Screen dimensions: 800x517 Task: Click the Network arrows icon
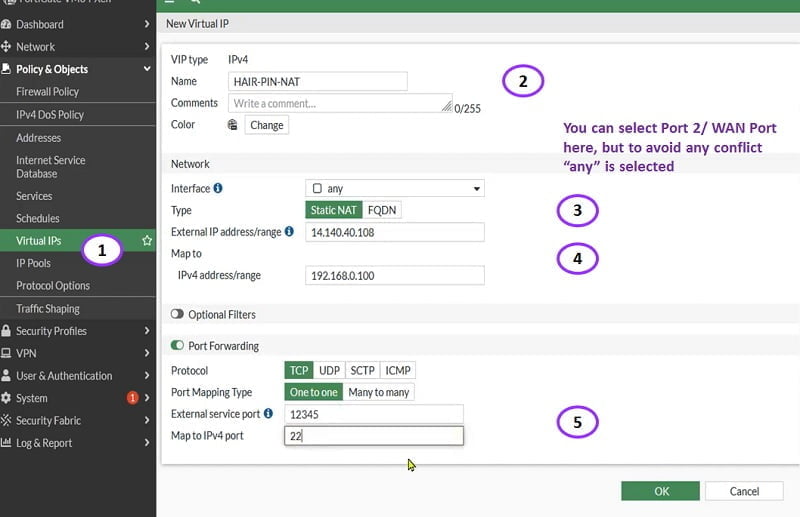(x=6, y=46)
